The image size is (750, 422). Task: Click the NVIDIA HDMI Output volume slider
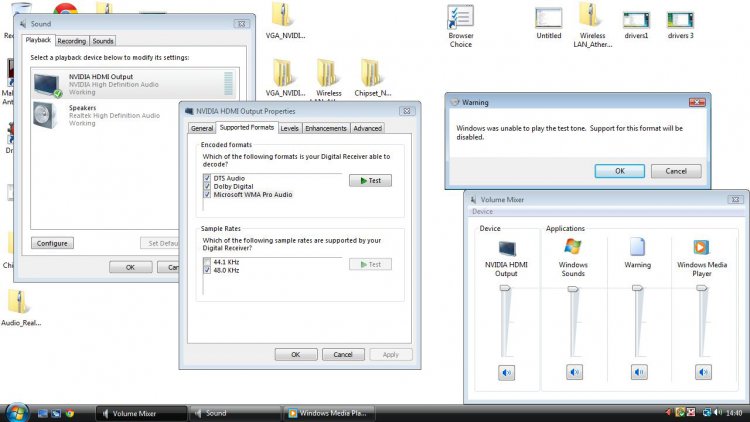(x=505, y=288)
